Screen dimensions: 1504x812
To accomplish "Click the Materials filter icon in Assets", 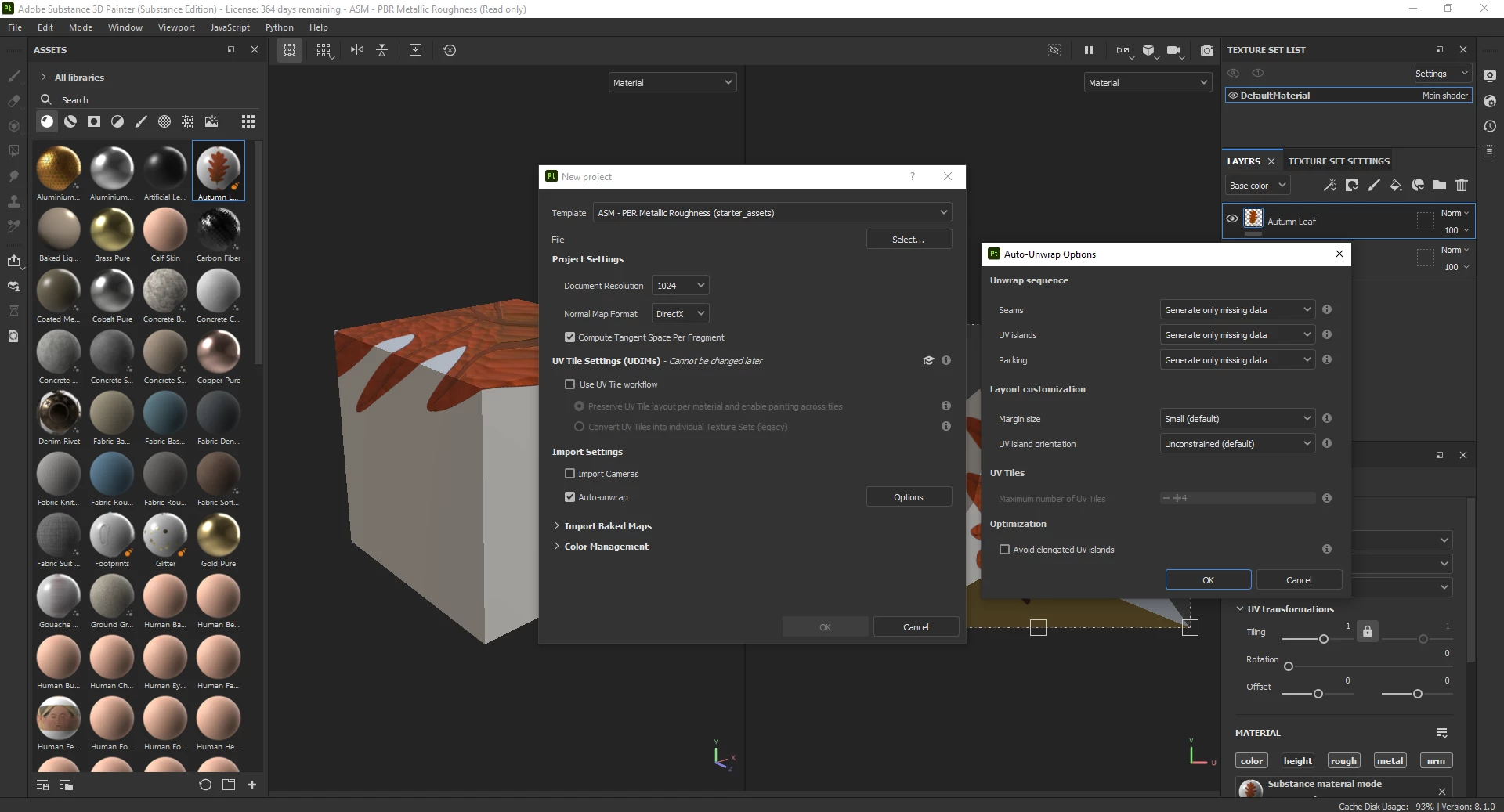I will 47,121.
